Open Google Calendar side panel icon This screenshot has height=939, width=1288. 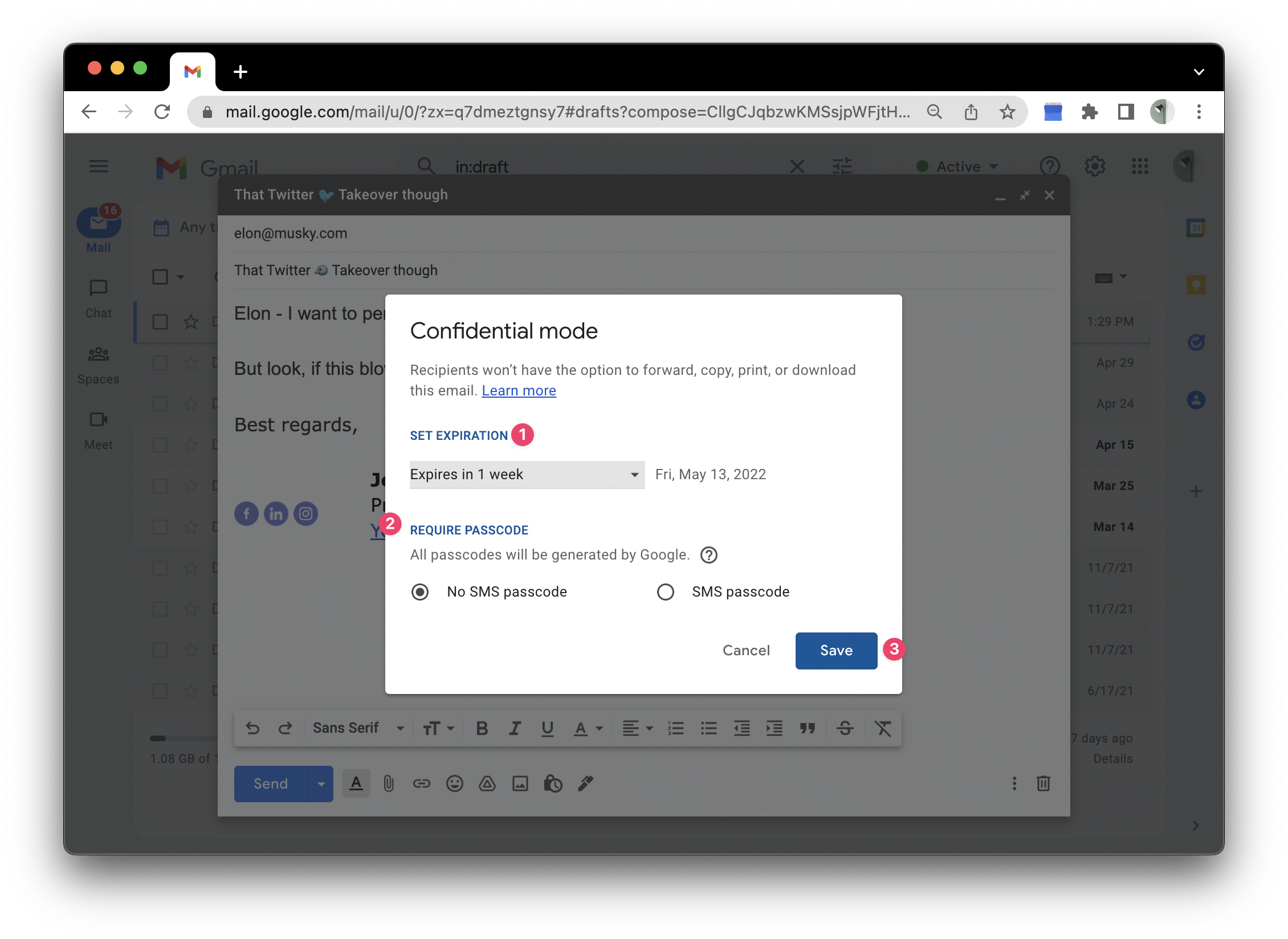coord(1196,228)
